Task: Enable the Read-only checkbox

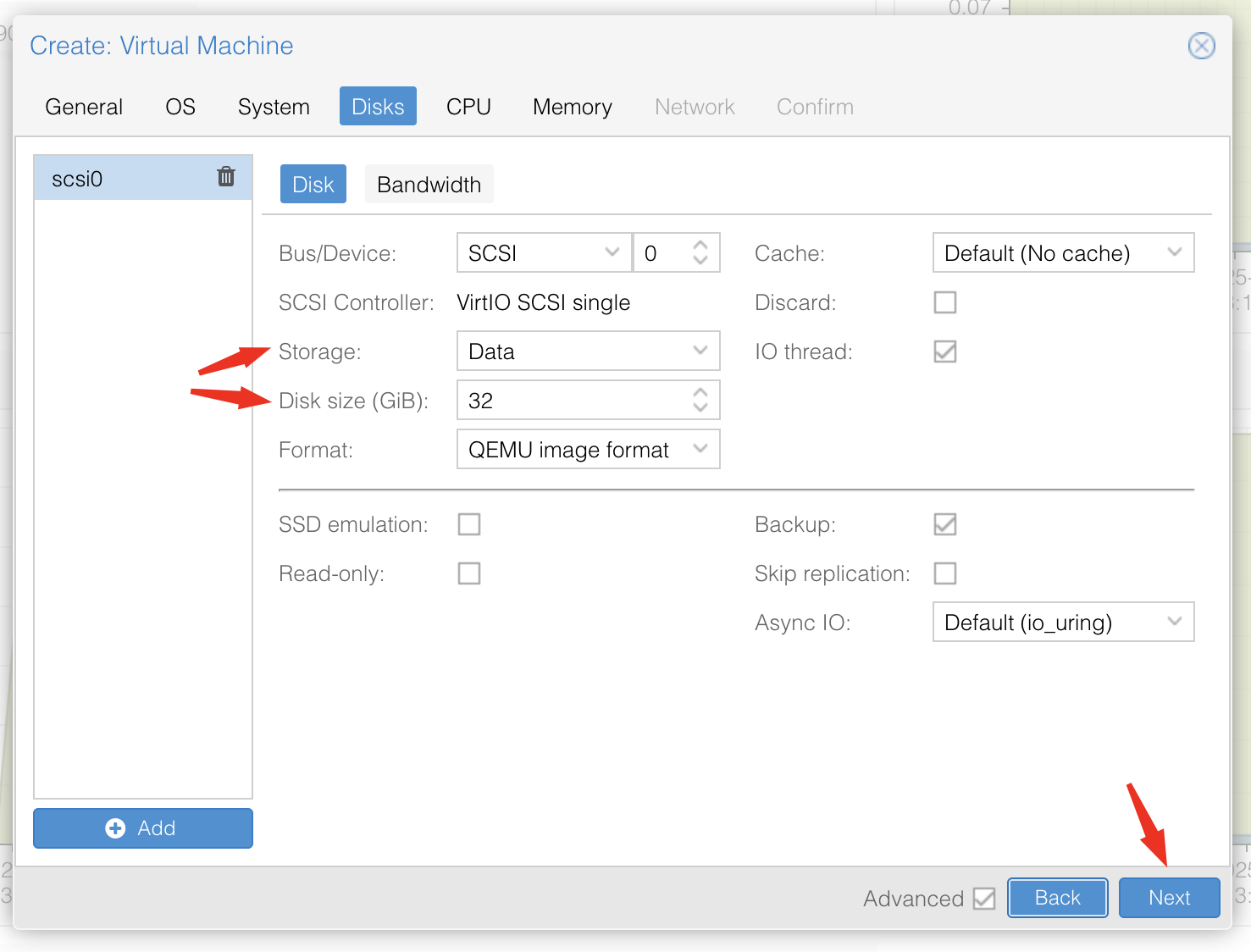Action: click(469, 573)
